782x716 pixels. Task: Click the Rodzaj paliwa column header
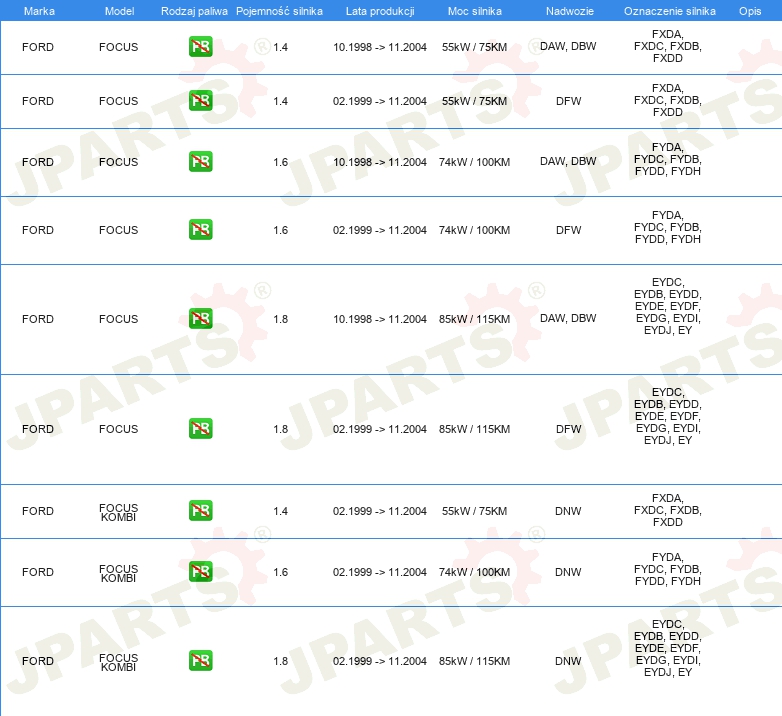(194, 11)
